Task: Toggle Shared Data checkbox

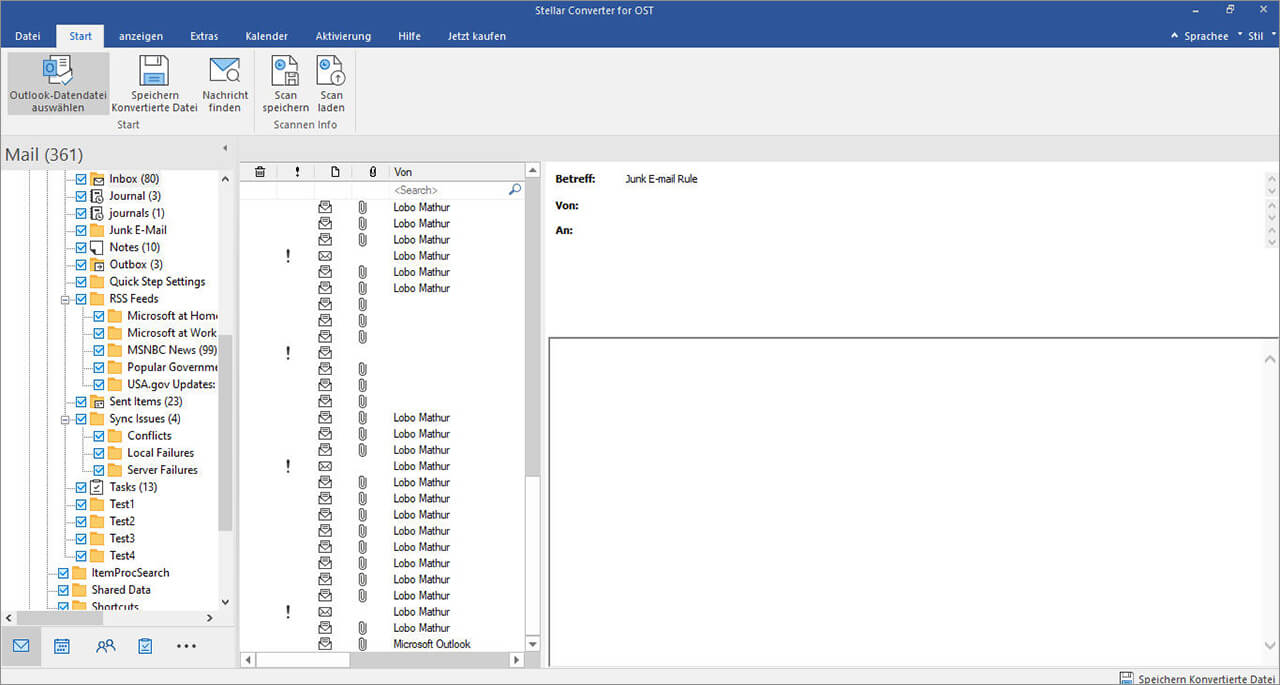Action: point(64,589)
